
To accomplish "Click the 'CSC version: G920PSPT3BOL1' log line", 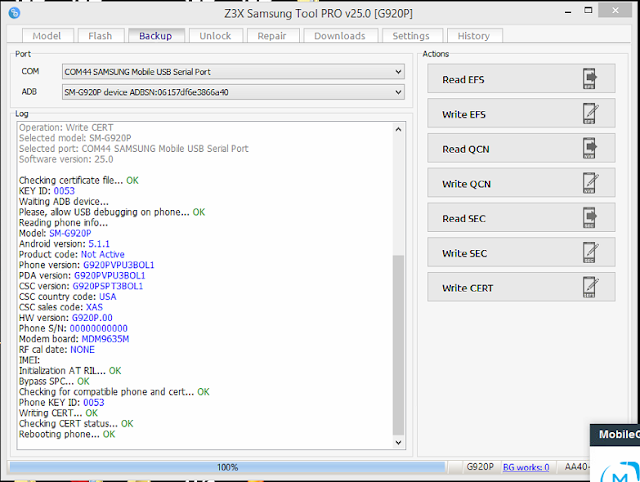I will pyautogui.click(x=81, y=286).
